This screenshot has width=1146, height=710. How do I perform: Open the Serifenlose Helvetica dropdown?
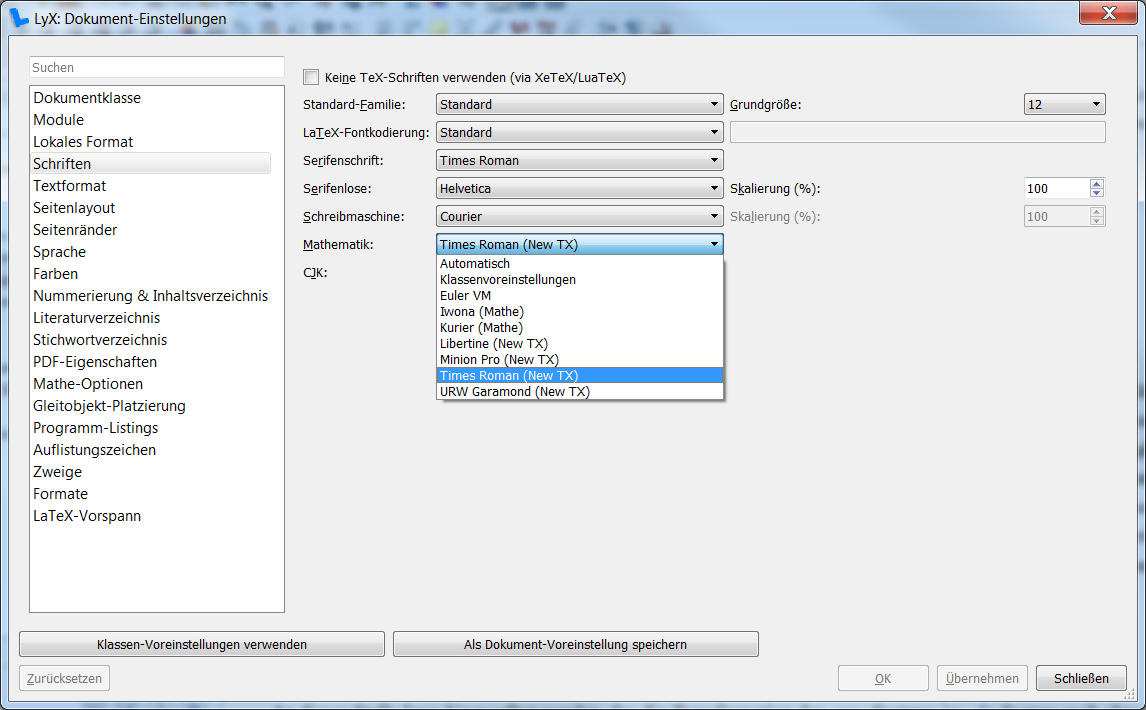pyautogui.click(x=580, y=188)
